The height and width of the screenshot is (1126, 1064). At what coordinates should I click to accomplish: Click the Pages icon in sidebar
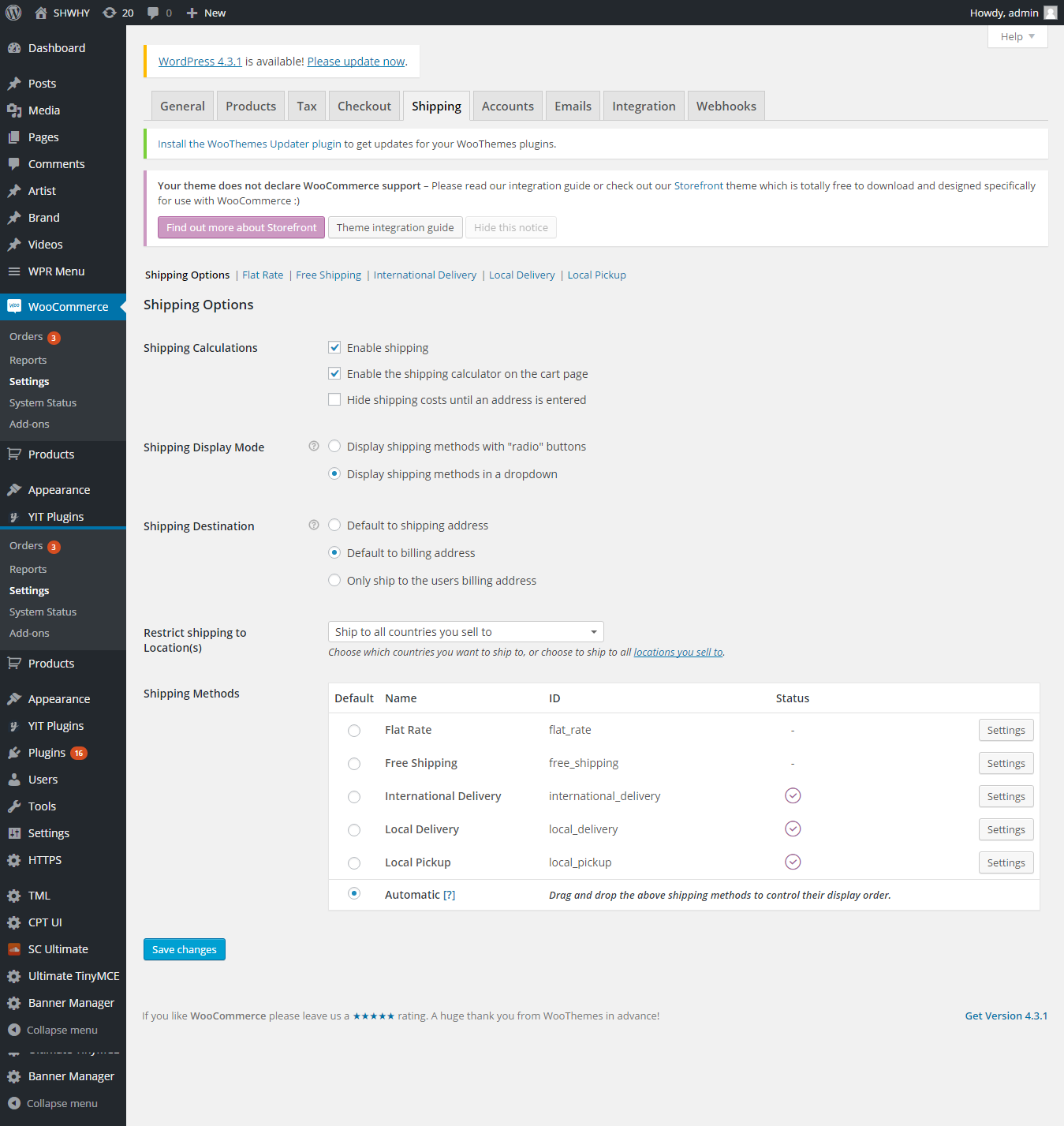pos(14,137)
